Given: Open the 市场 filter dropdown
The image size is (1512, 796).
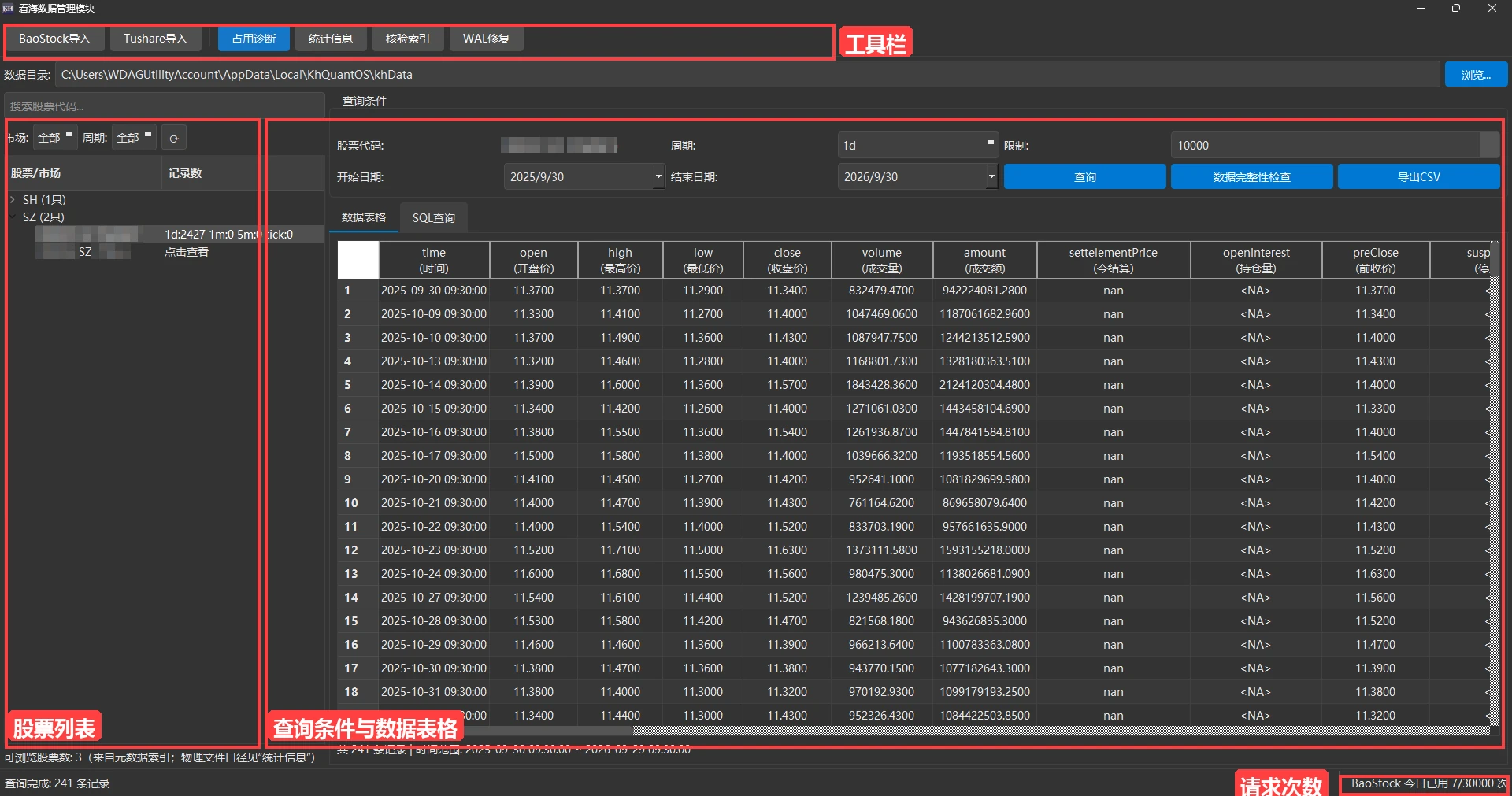Looking at the screenshot, I should pyautogui.click(x=55, y=138).
